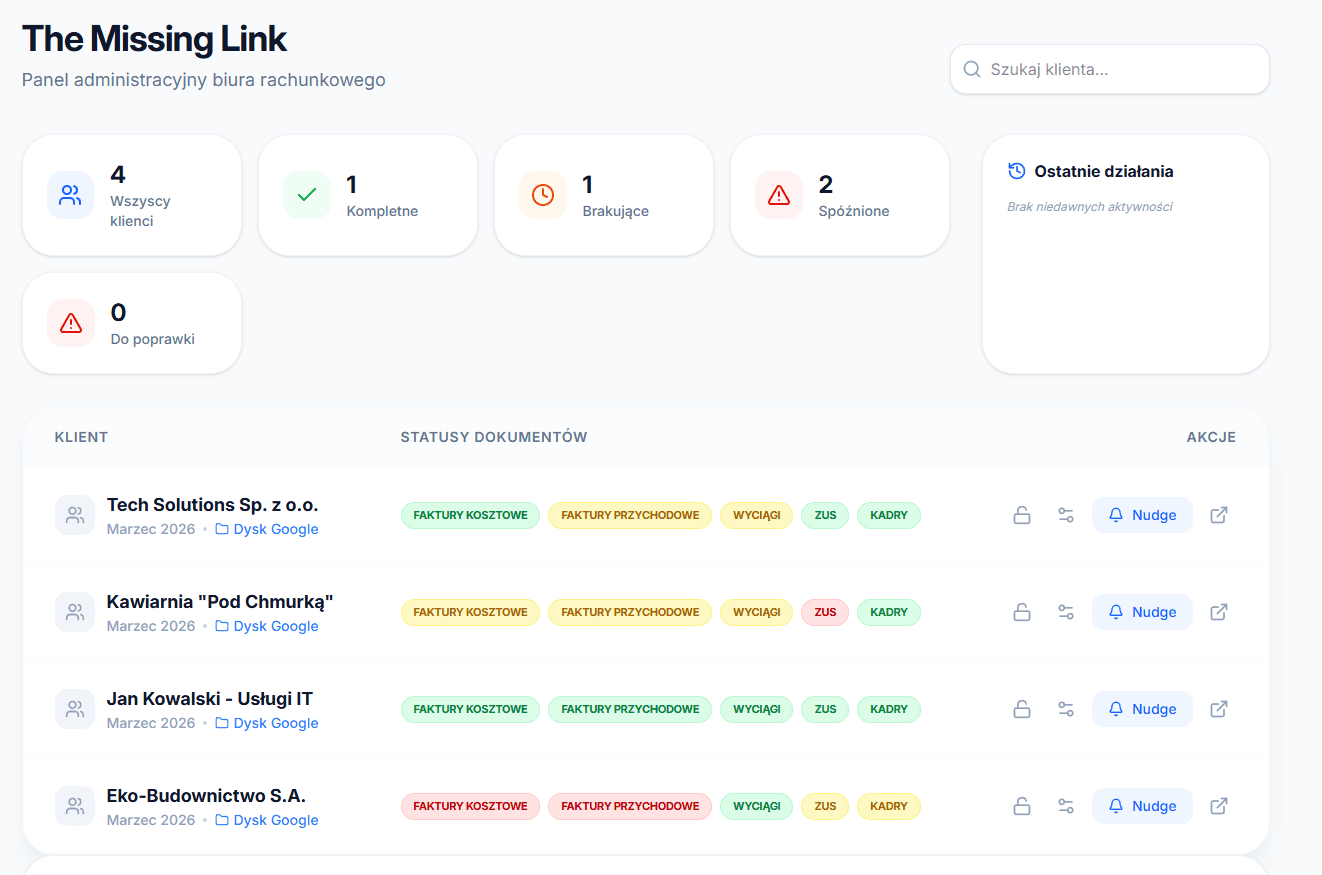Open Dysk Google link for Jan Kowalski

coord(267,723)
